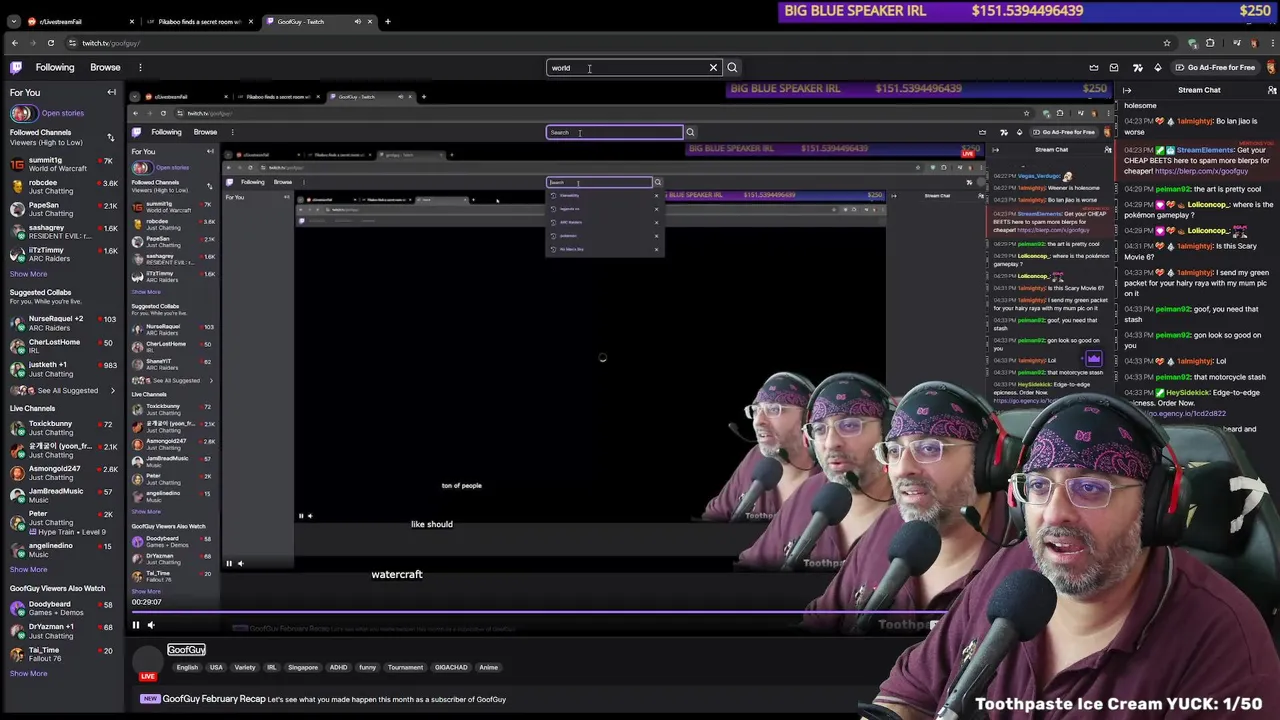Open sashagrey's Resident Evil stream
This screenshot has width=1280, height=720.
point(64,231)
